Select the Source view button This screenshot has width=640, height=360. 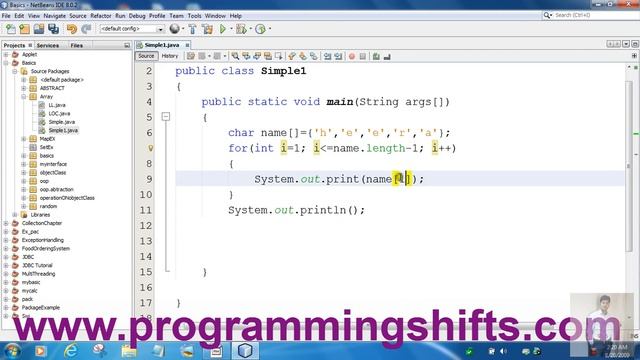(x=146, y=56)
